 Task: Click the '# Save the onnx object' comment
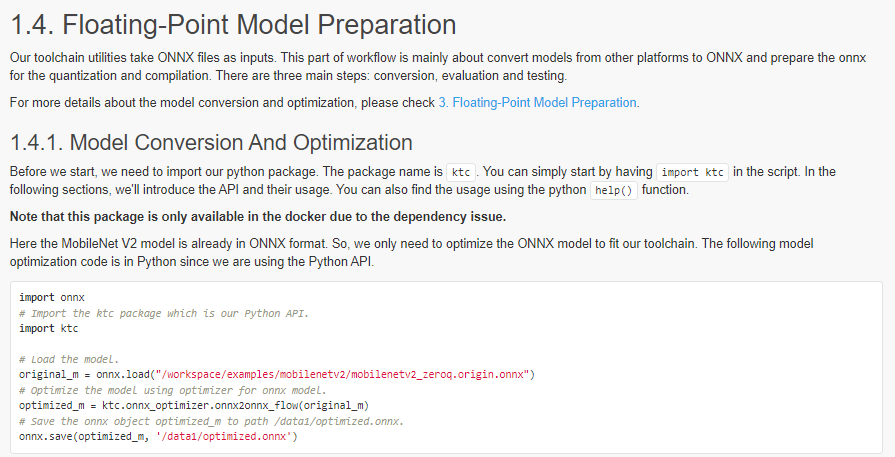(x=211, y=421)
